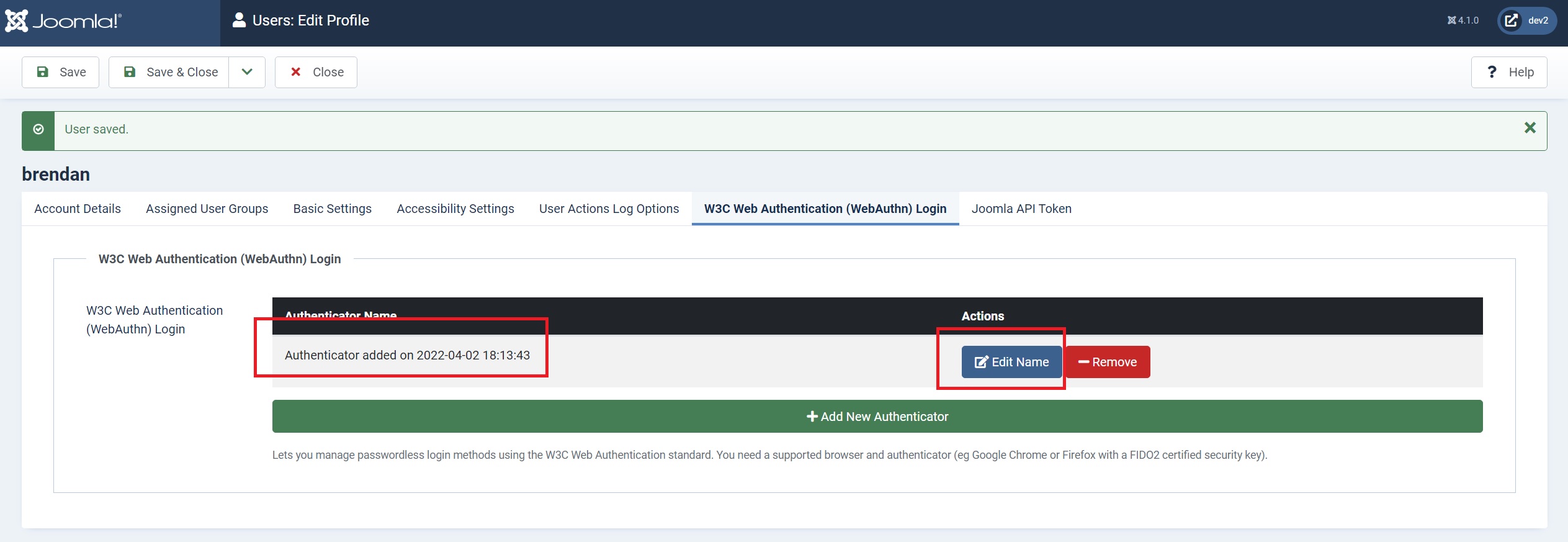The width and height of the screenshot is (1568, 542).
Task: Click the Actions column header
Action: [983, 316]
